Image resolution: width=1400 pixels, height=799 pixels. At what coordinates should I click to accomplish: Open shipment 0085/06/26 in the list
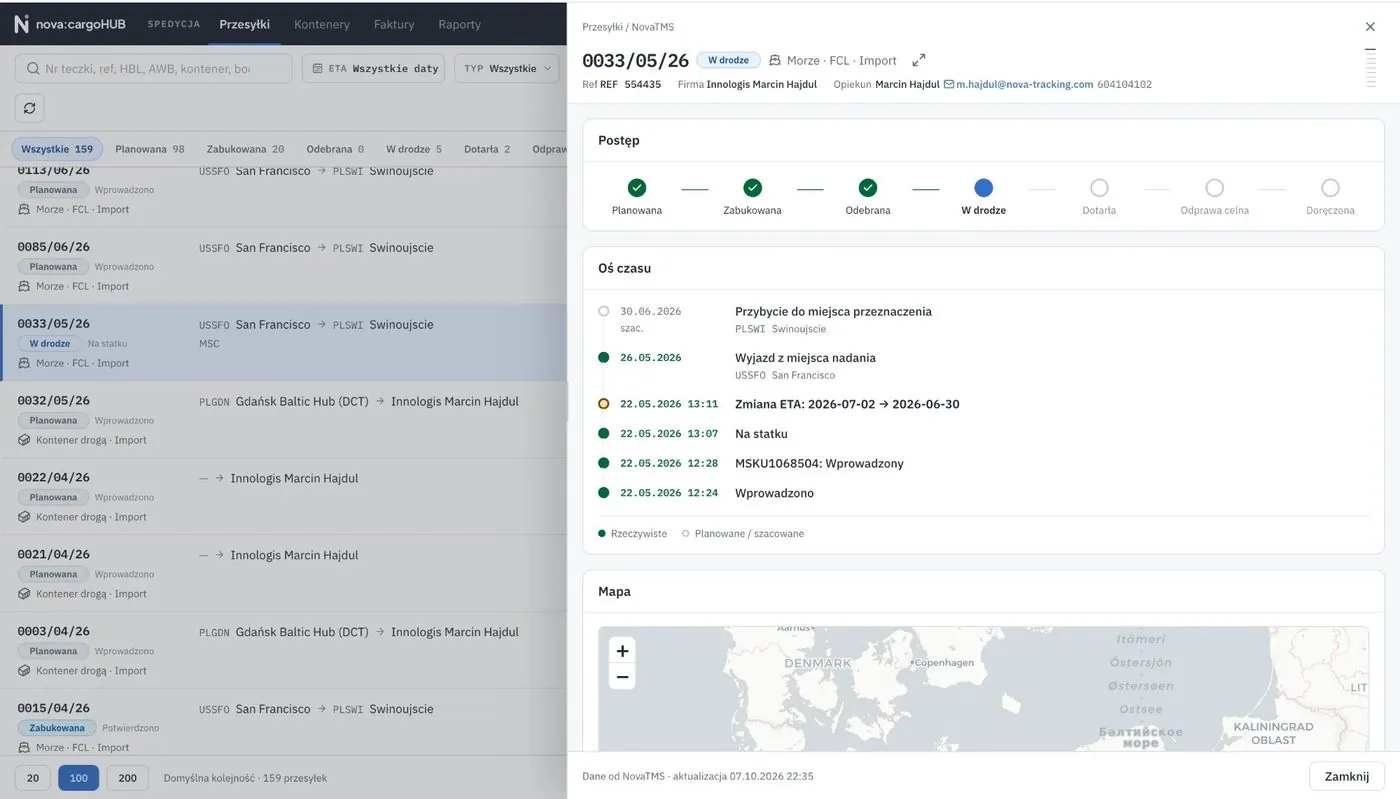(x=283, y=266)
